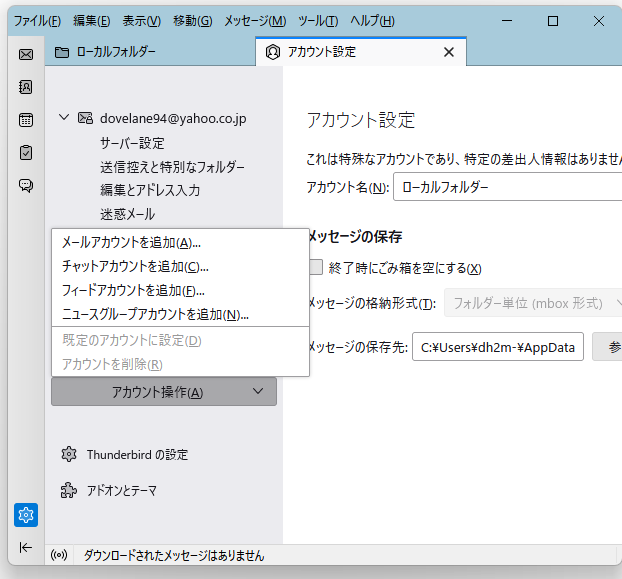This screenshot has height=579, width=622.
Task: Collapse the dovelane94@yahoo.co.jp account tree
Action: 64,117
